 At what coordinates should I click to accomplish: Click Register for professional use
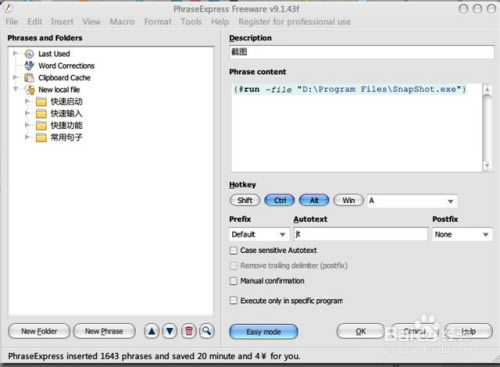click(x=294, y=22)
